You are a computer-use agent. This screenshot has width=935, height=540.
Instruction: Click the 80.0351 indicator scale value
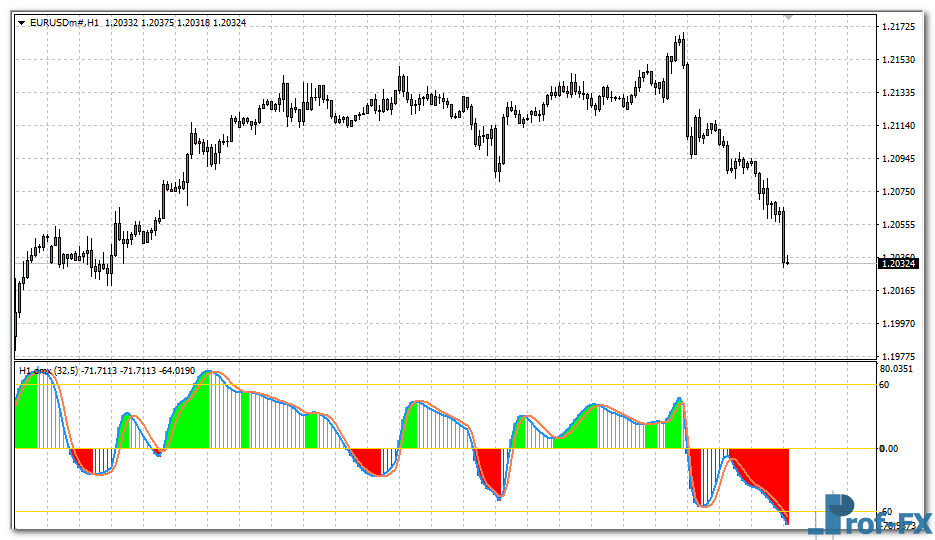pos(898,368)
